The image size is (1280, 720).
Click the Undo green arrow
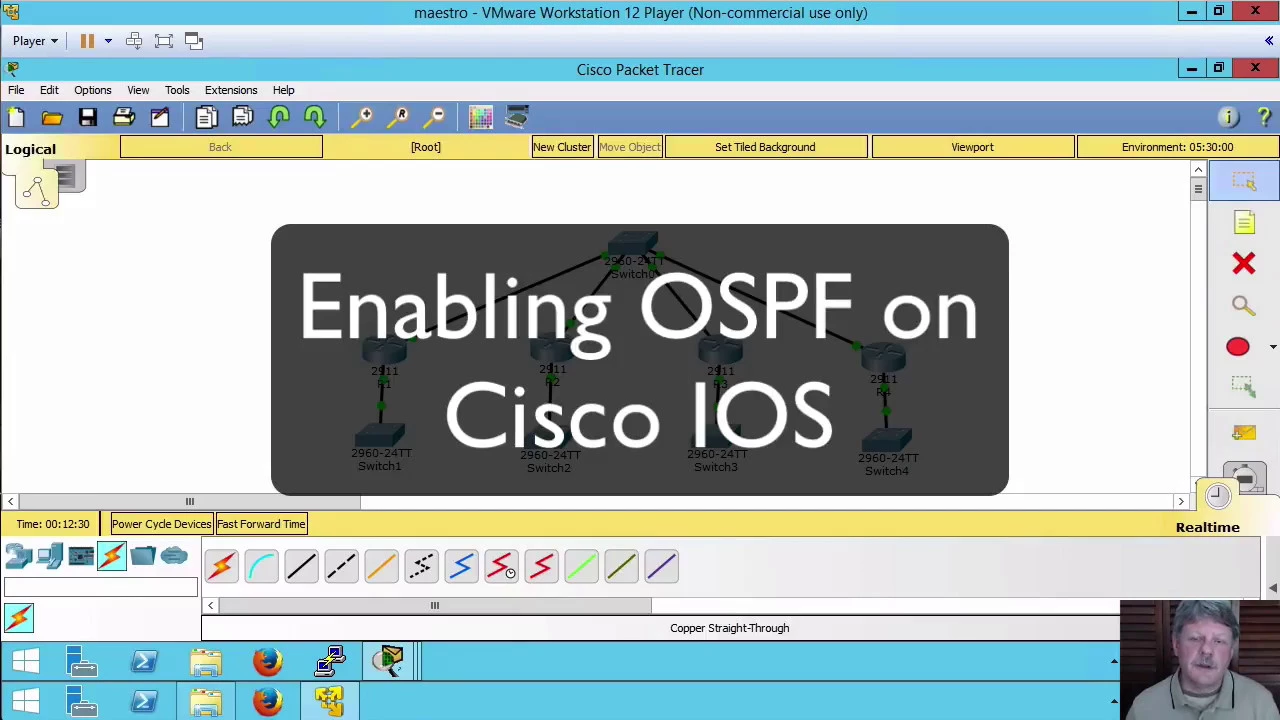[x=279, y=118]
